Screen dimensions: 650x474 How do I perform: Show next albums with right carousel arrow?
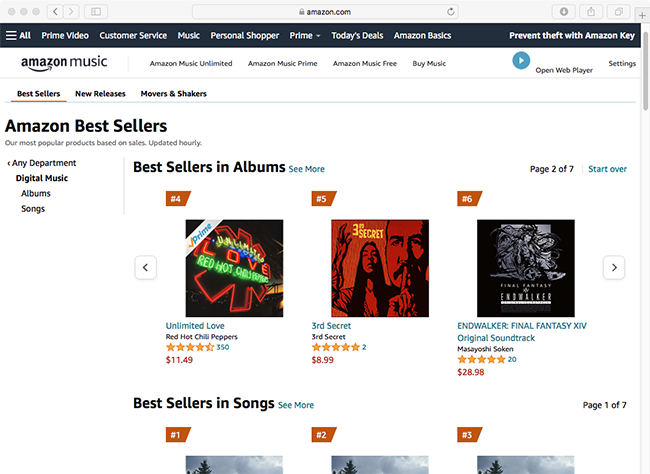615,267
